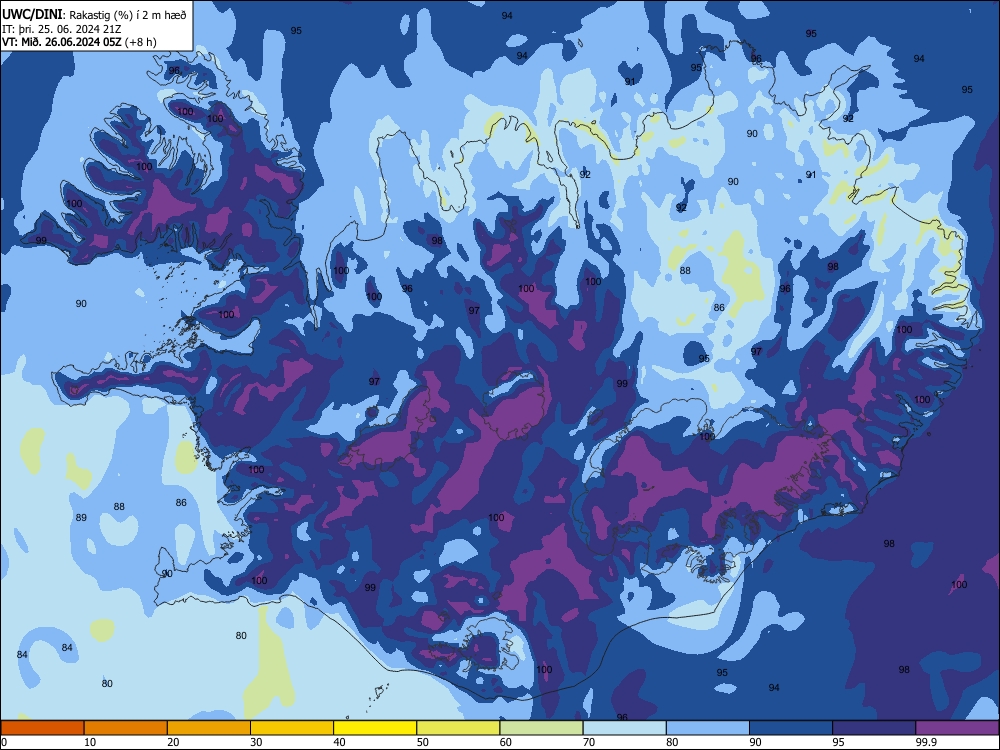
Task: Click the legend scale label '30'
Action: [256, 742]
